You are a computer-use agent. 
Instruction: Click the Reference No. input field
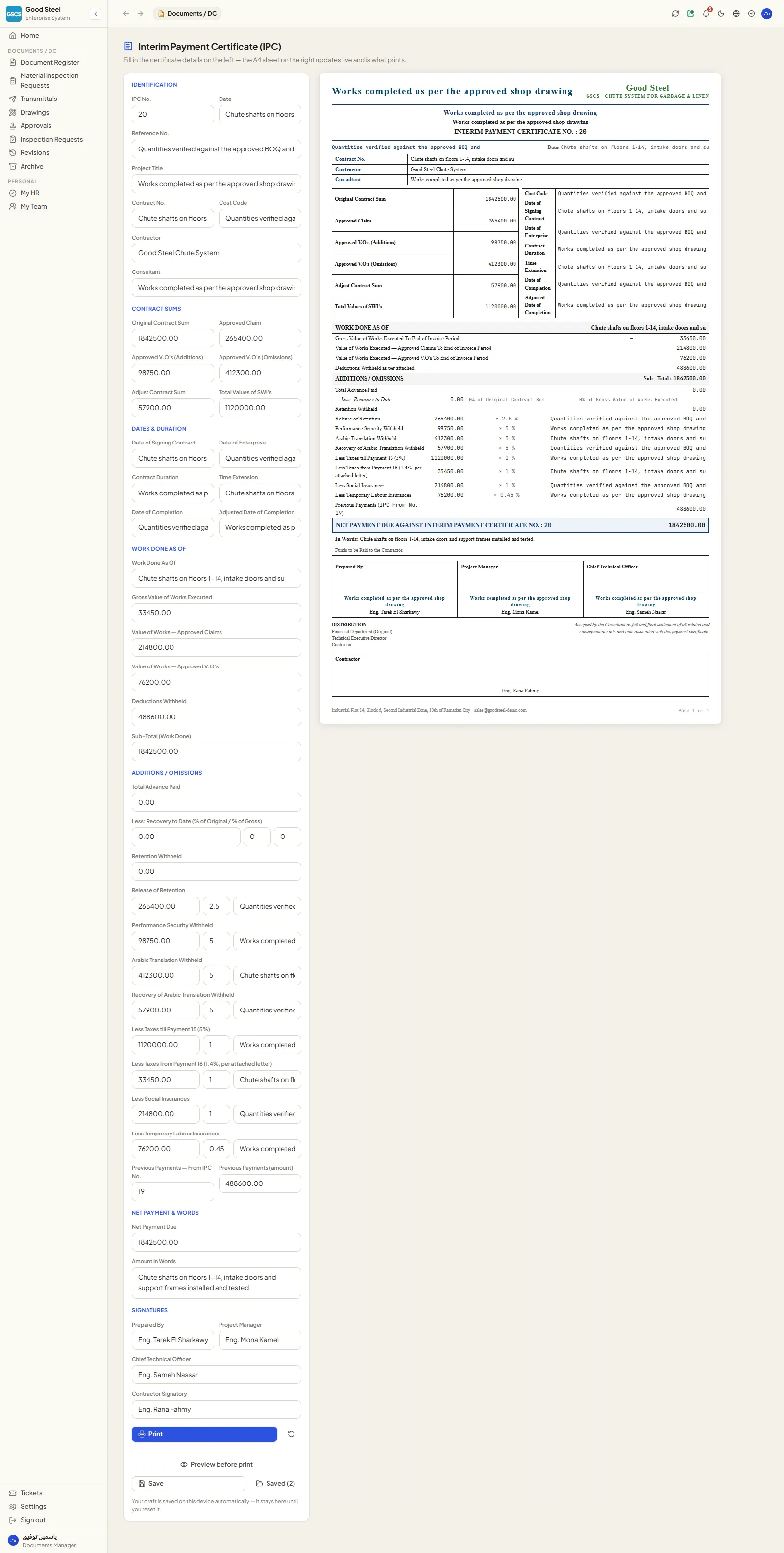tap(217, 149)
